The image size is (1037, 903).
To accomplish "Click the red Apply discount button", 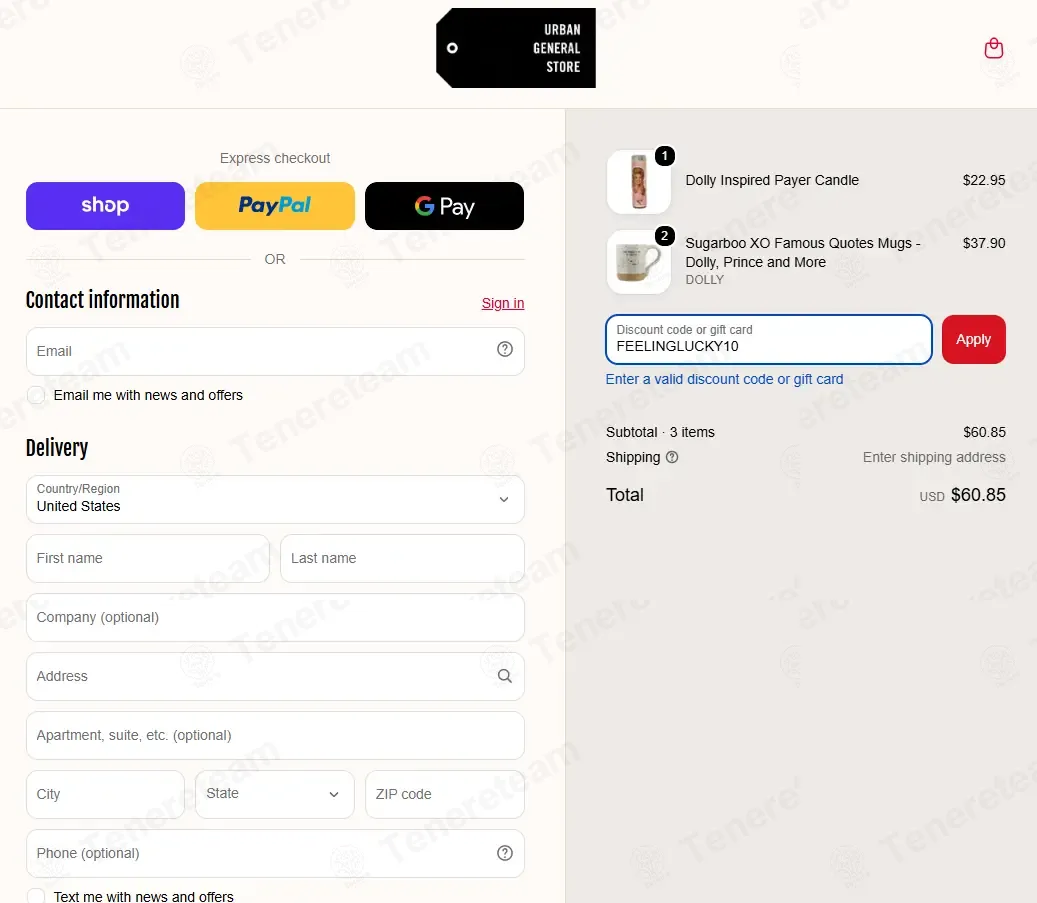I will coord(974,339).
